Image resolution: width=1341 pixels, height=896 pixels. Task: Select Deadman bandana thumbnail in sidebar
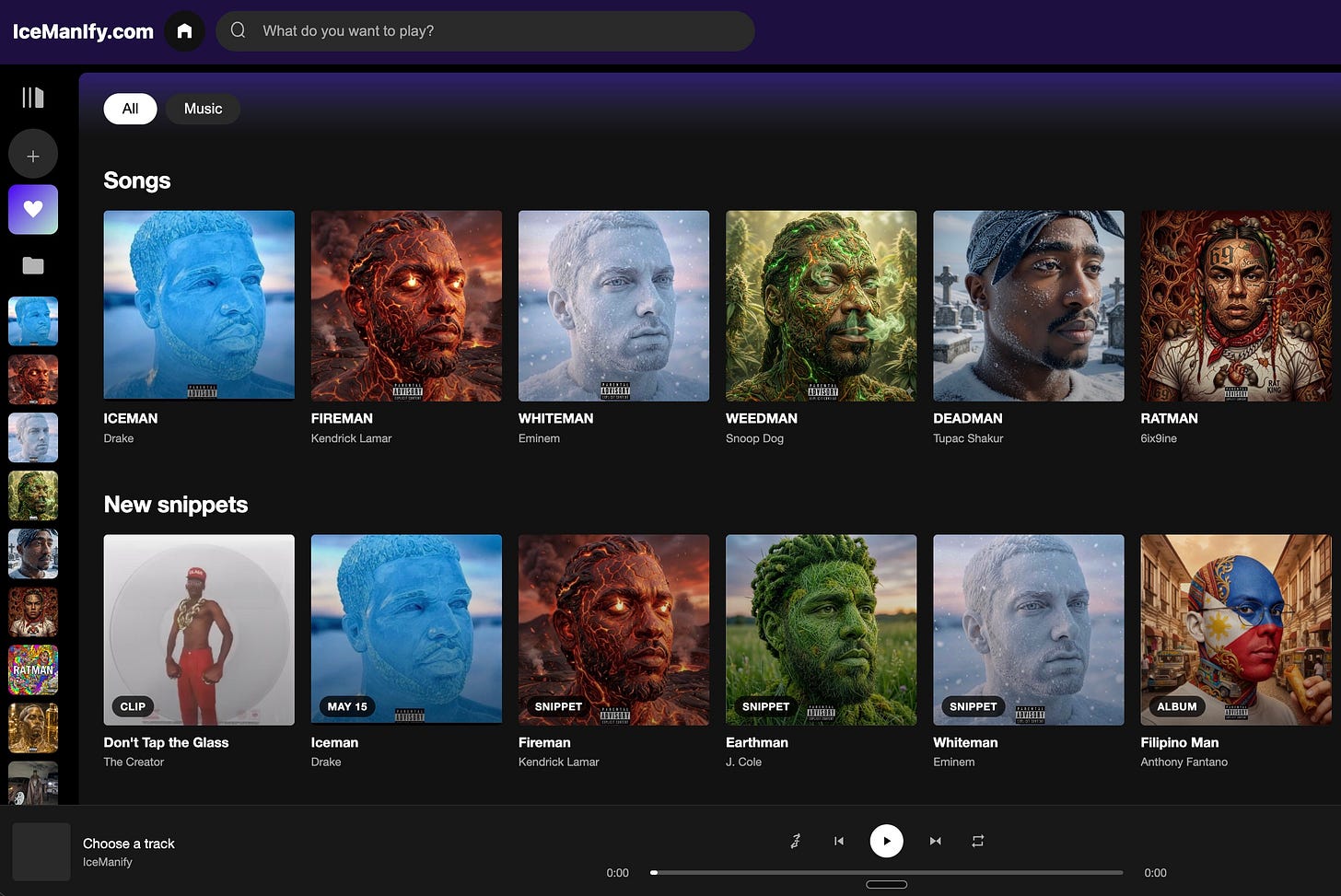[33, 553]
